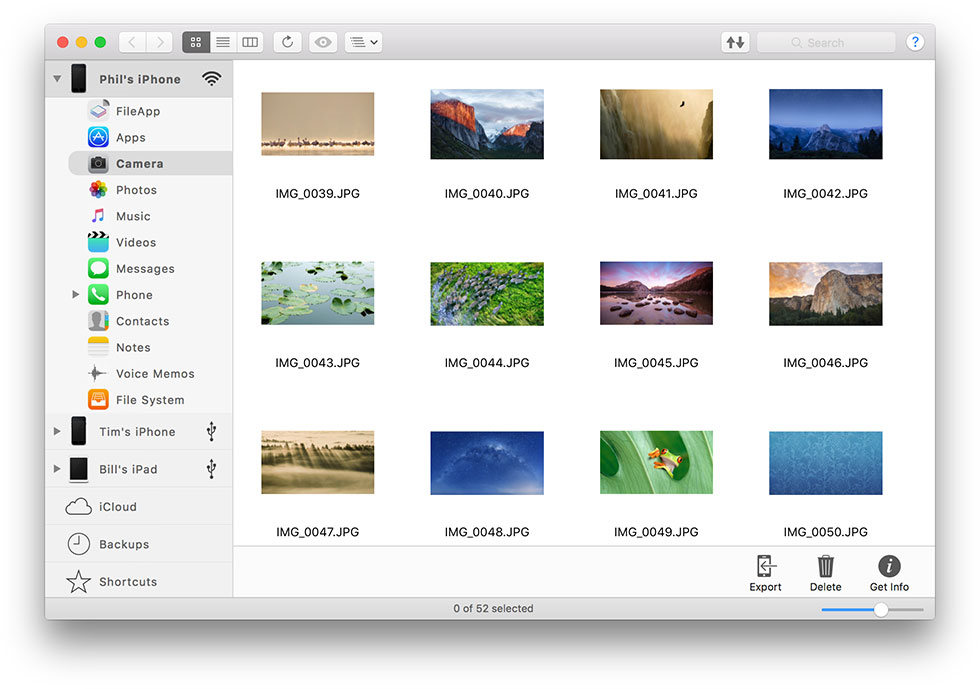
Task: Open the Backups section
Action: click(123, 544)
